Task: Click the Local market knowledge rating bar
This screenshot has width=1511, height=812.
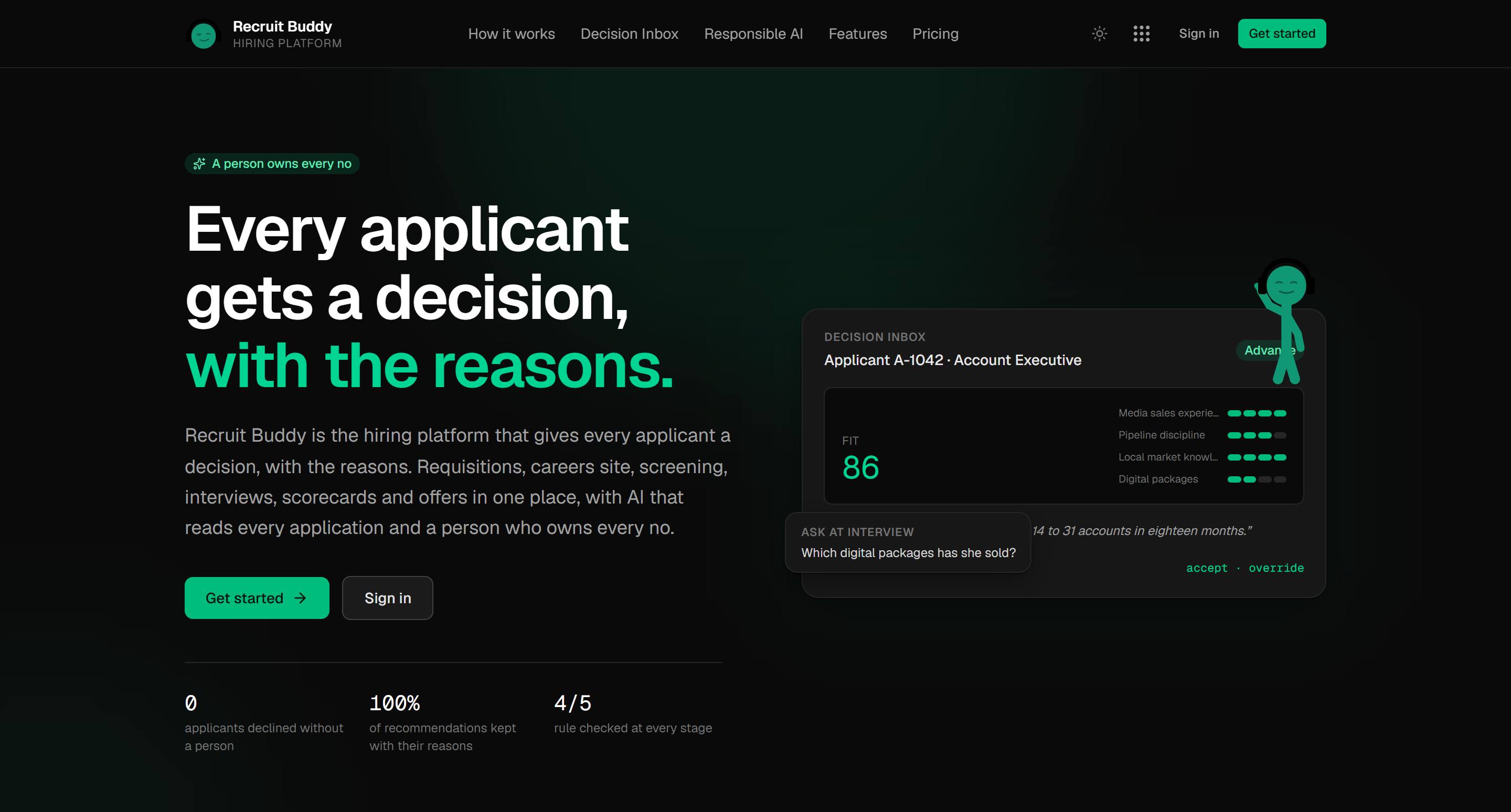Action: pos(1257,457)
